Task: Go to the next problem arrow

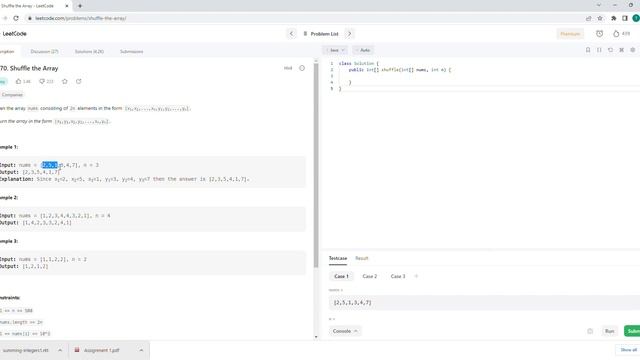Action: coord(349,34)
